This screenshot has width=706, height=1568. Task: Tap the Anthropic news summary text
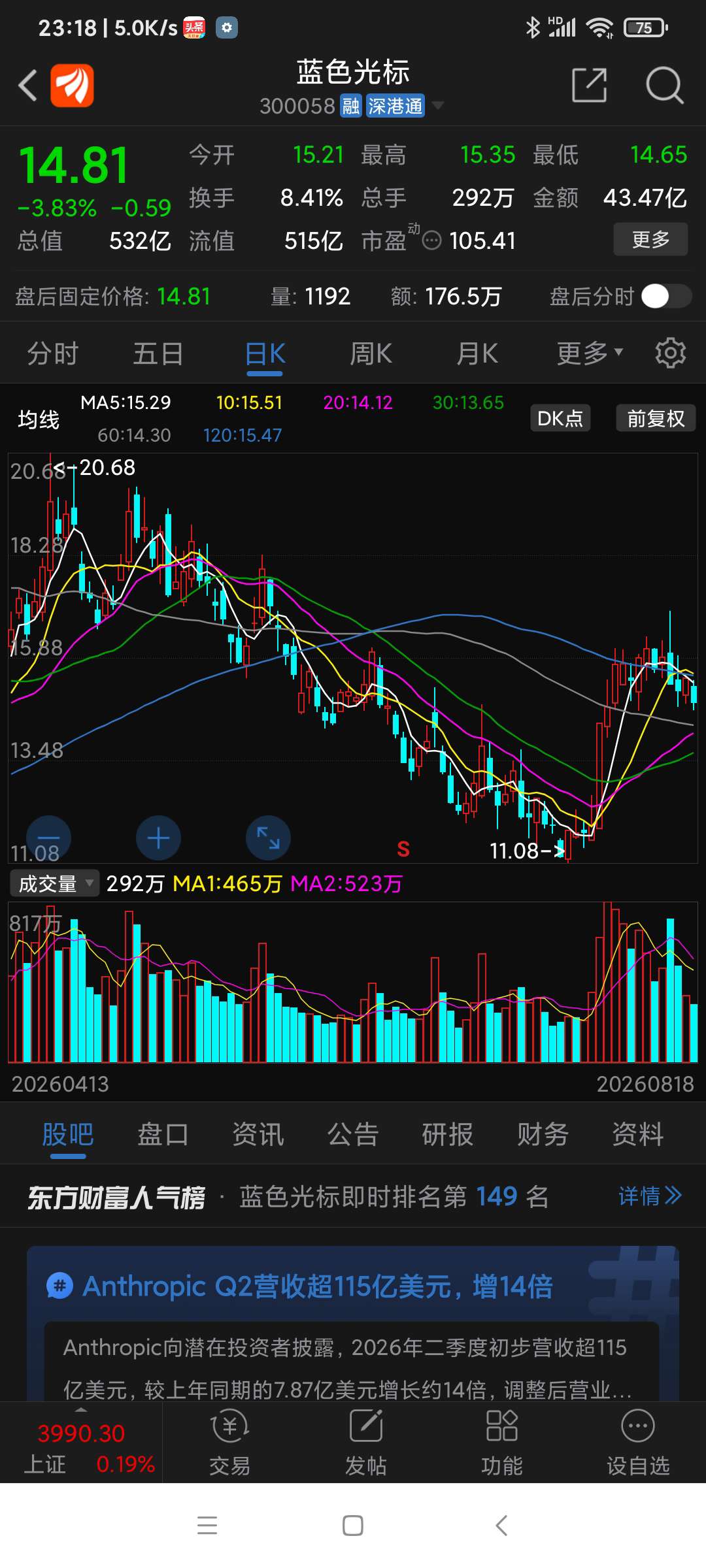[x=346, y=1368]
